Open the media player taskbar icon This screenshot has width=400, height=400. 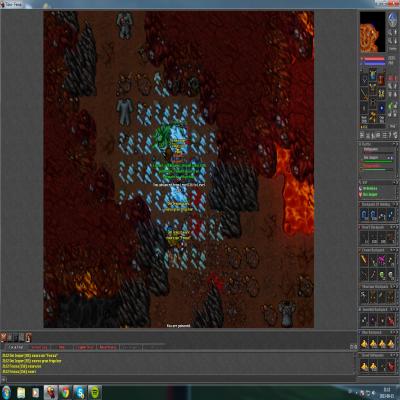tap(36, 393)
